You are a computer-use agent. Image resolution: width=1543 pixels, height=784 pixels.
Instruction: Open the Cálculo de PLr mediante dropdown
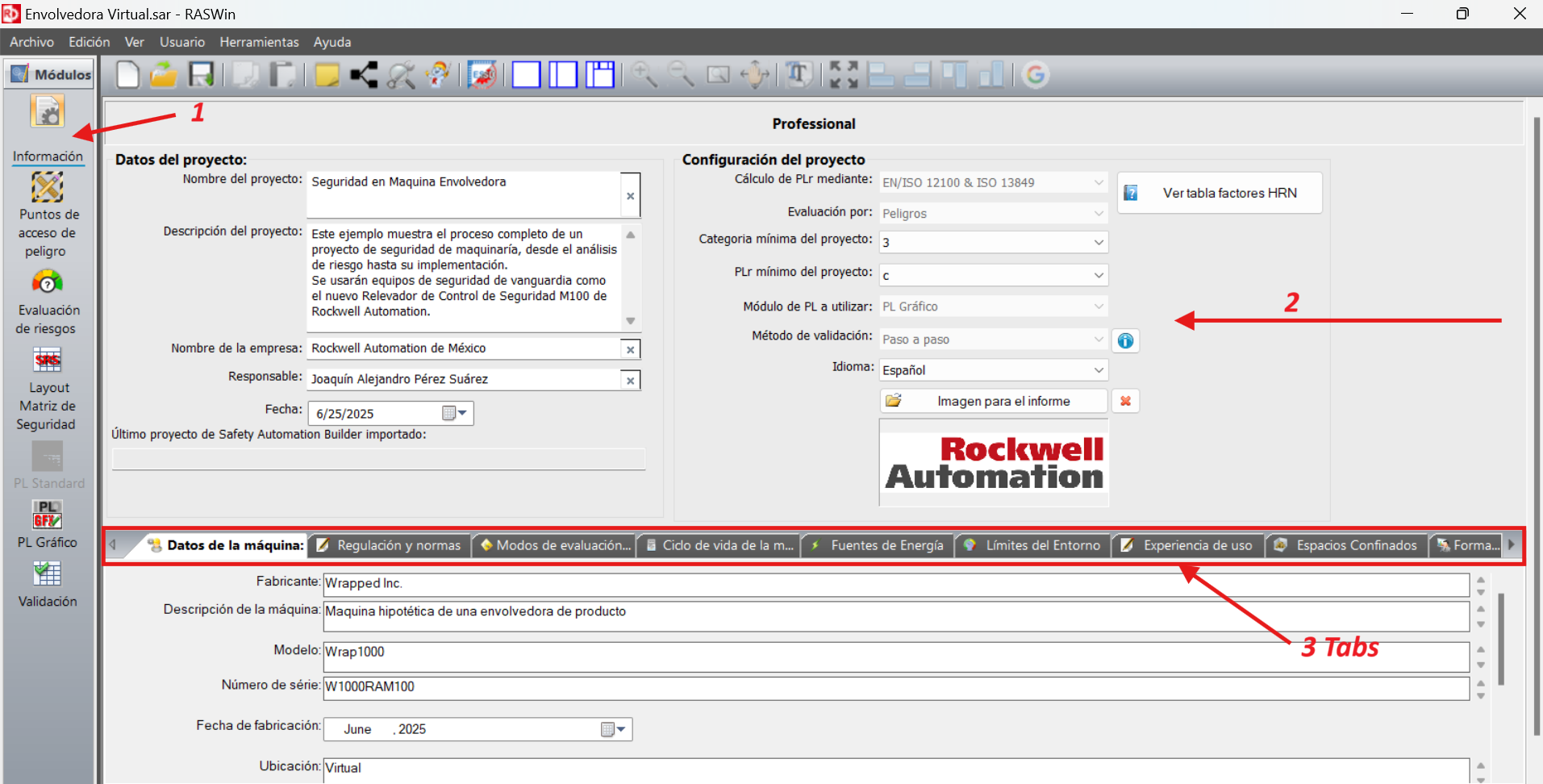coord(1099,182)
